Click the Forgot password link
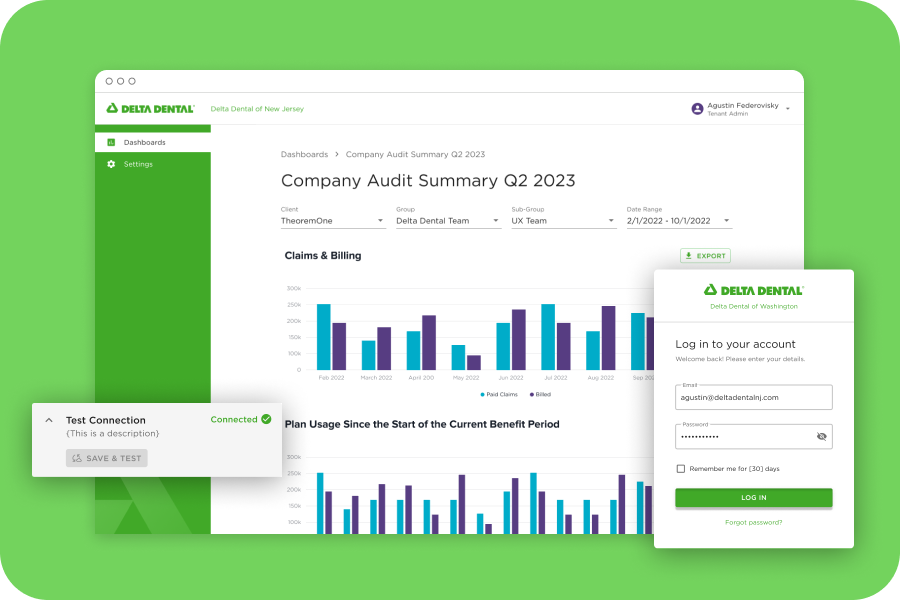 pos(753,522)
